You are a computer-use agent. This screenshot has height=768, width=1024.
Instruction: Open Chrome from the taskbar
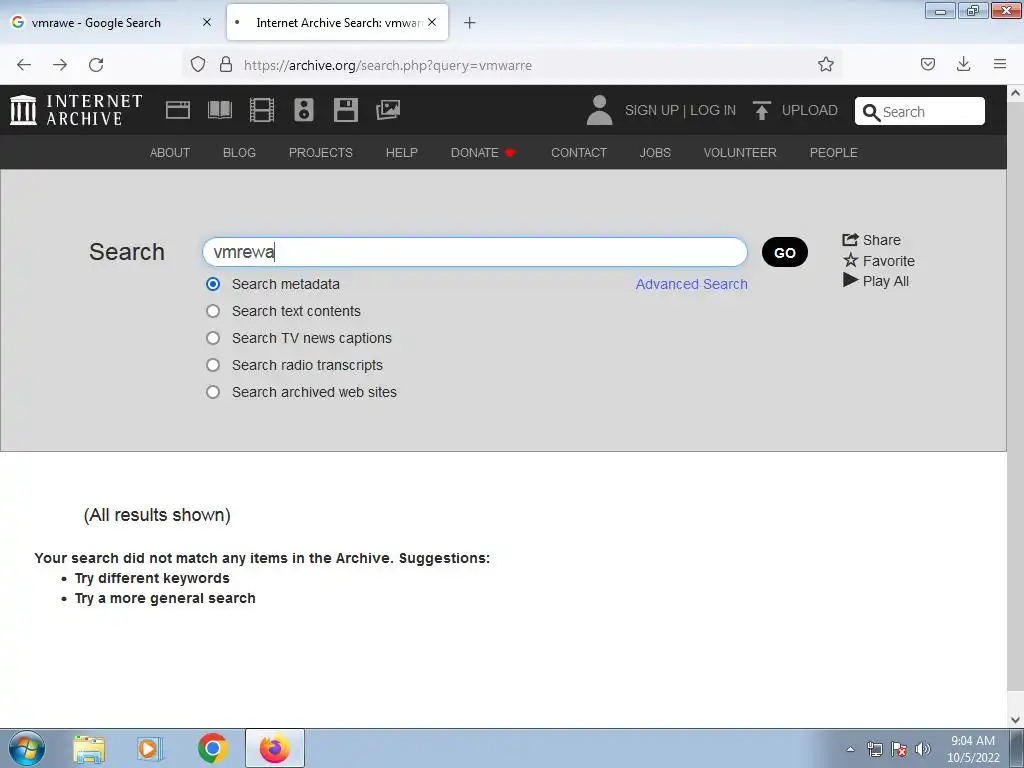coord(212,749)
